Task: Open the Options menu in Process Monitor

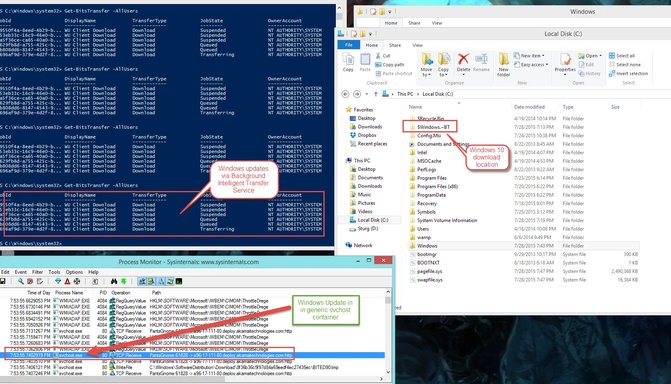Action: [x=74, y=272]
